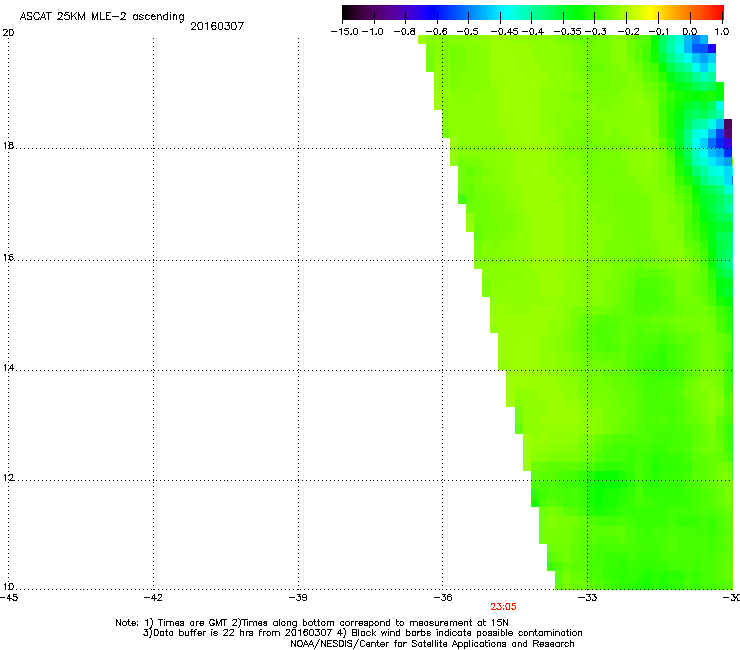Click the note line beginning 'Note: 1) Times are GMT'

312,623
